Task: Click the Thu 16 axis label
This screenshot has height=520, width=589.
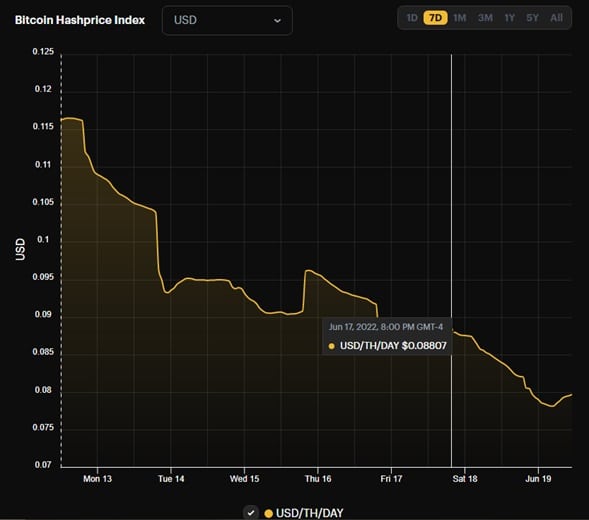Action: (x=318, y=479)
